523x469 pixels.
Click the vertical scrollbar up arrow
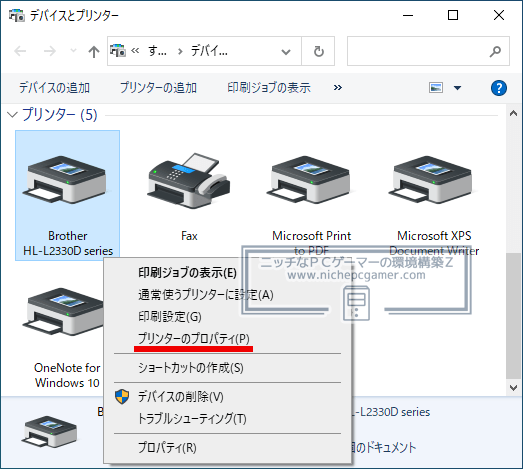pyautogui.click(x=513, y=113)
